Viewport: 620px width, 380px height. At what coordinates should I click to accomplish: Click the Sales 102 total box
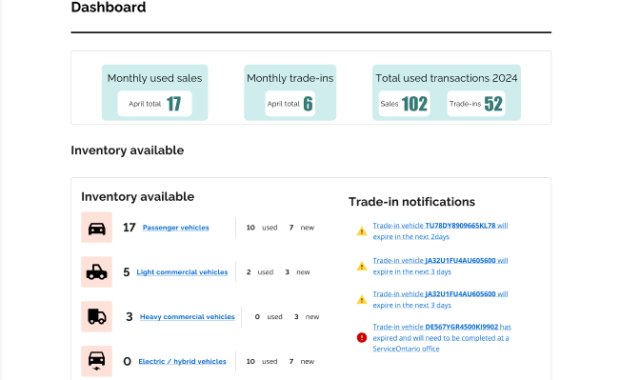pos(404,104)
